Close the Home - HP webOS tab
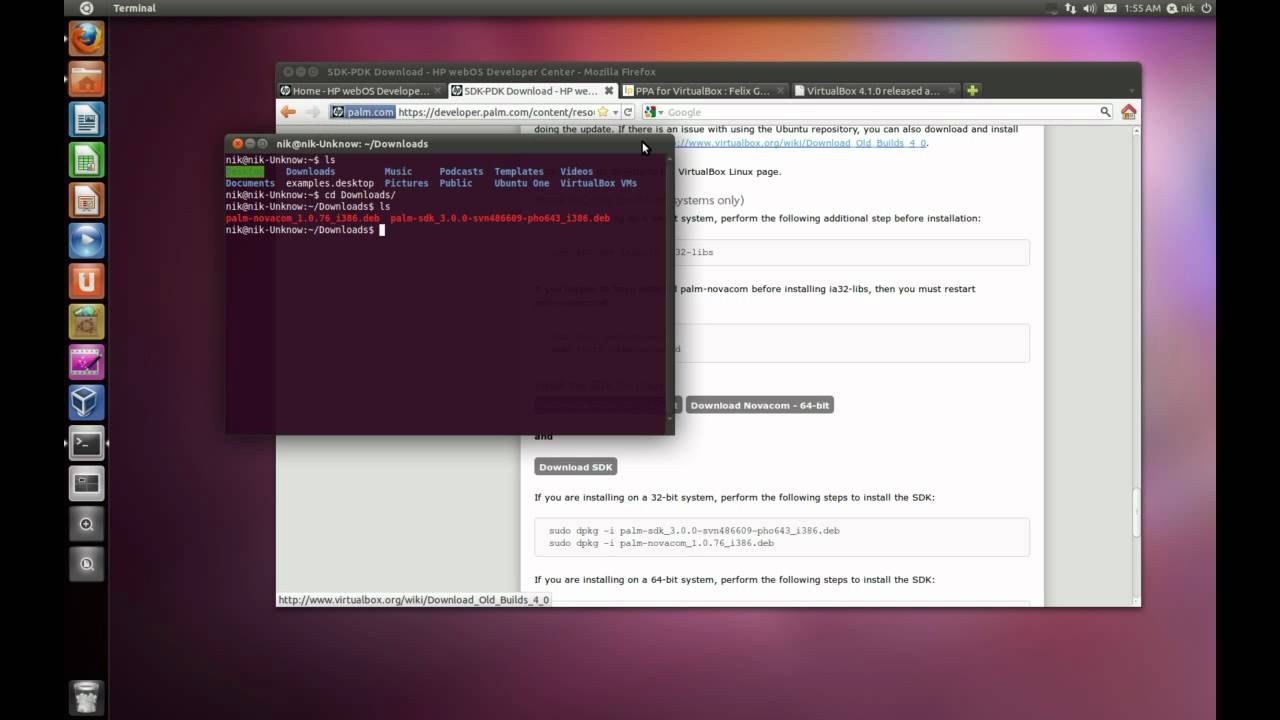This screenshot has height=720, width=1280. (438, 91)
